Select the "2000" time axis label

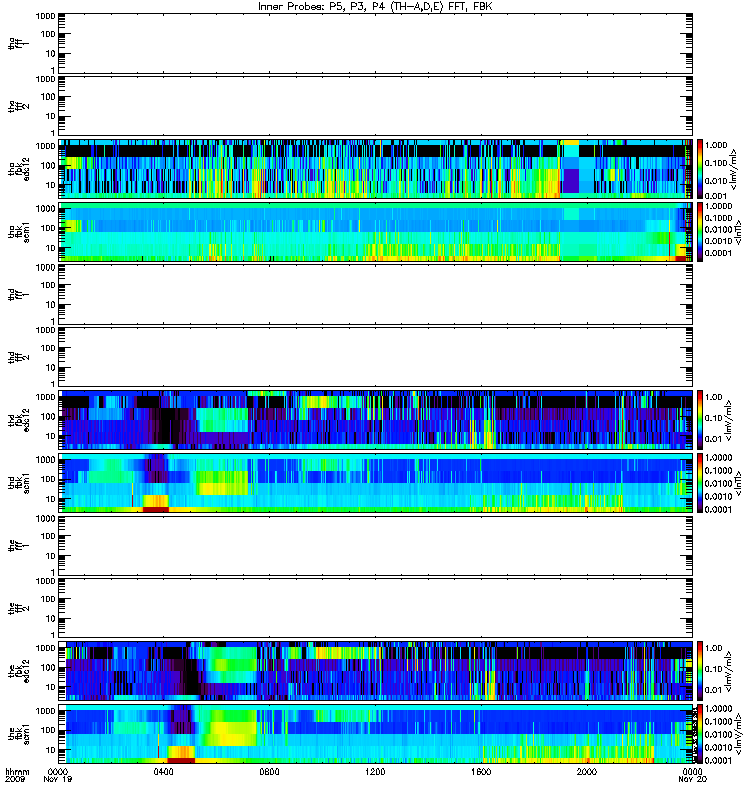[x=587, y=771]
